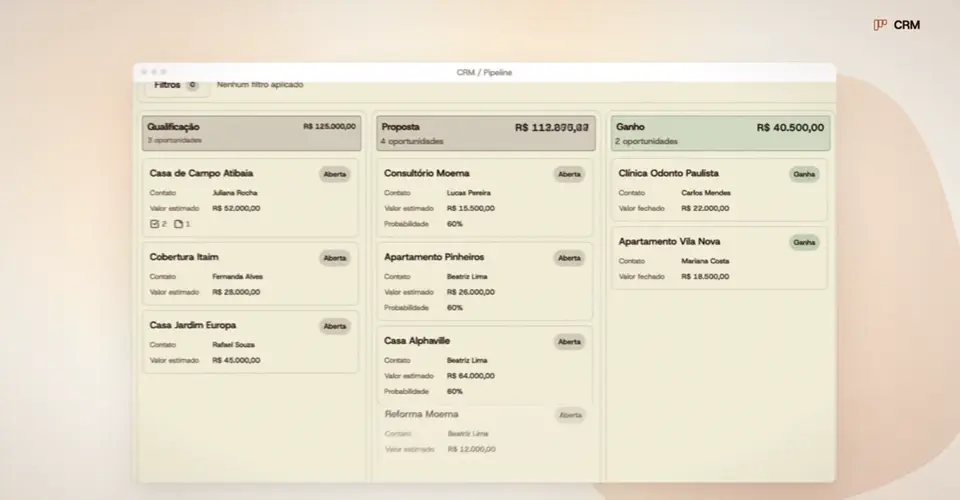The image size is (960, 500).
Task: Click value R$ 22.000,00
Action: click(705, 208)
